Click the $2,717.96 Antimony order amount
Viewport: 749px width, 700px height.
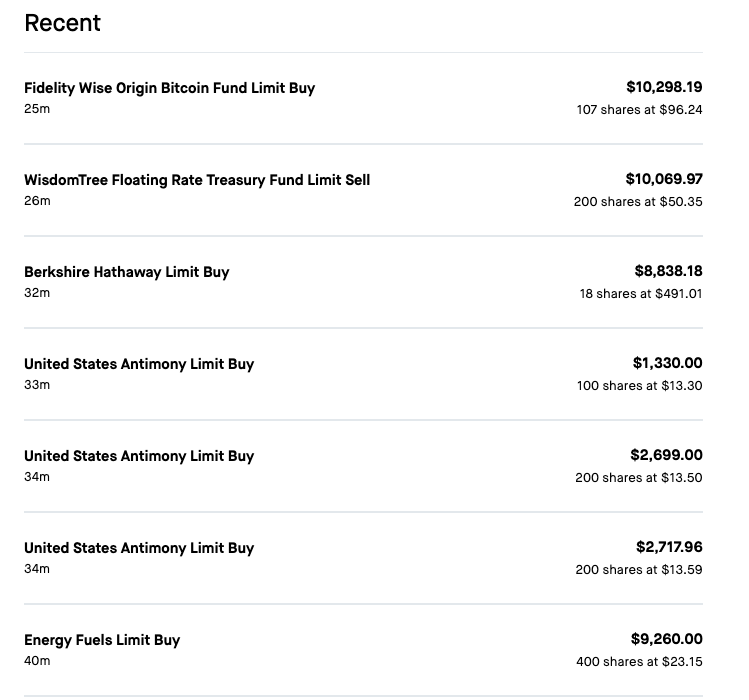(669, 547)
